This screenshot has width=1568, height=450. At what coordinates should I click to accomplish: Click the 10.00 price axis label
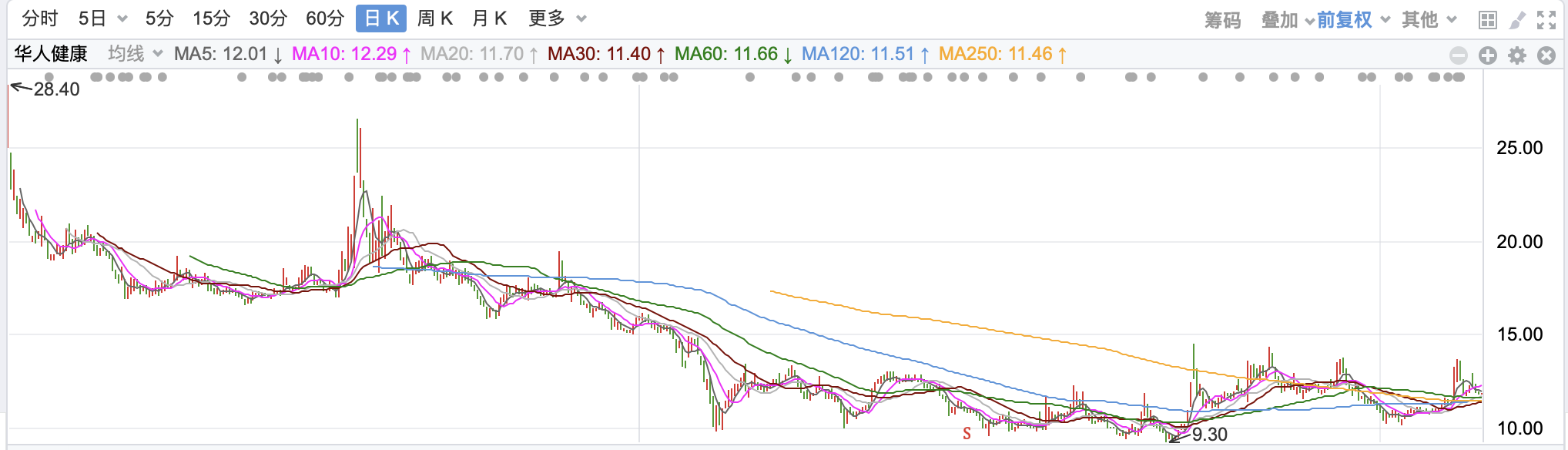(1519, 428)
